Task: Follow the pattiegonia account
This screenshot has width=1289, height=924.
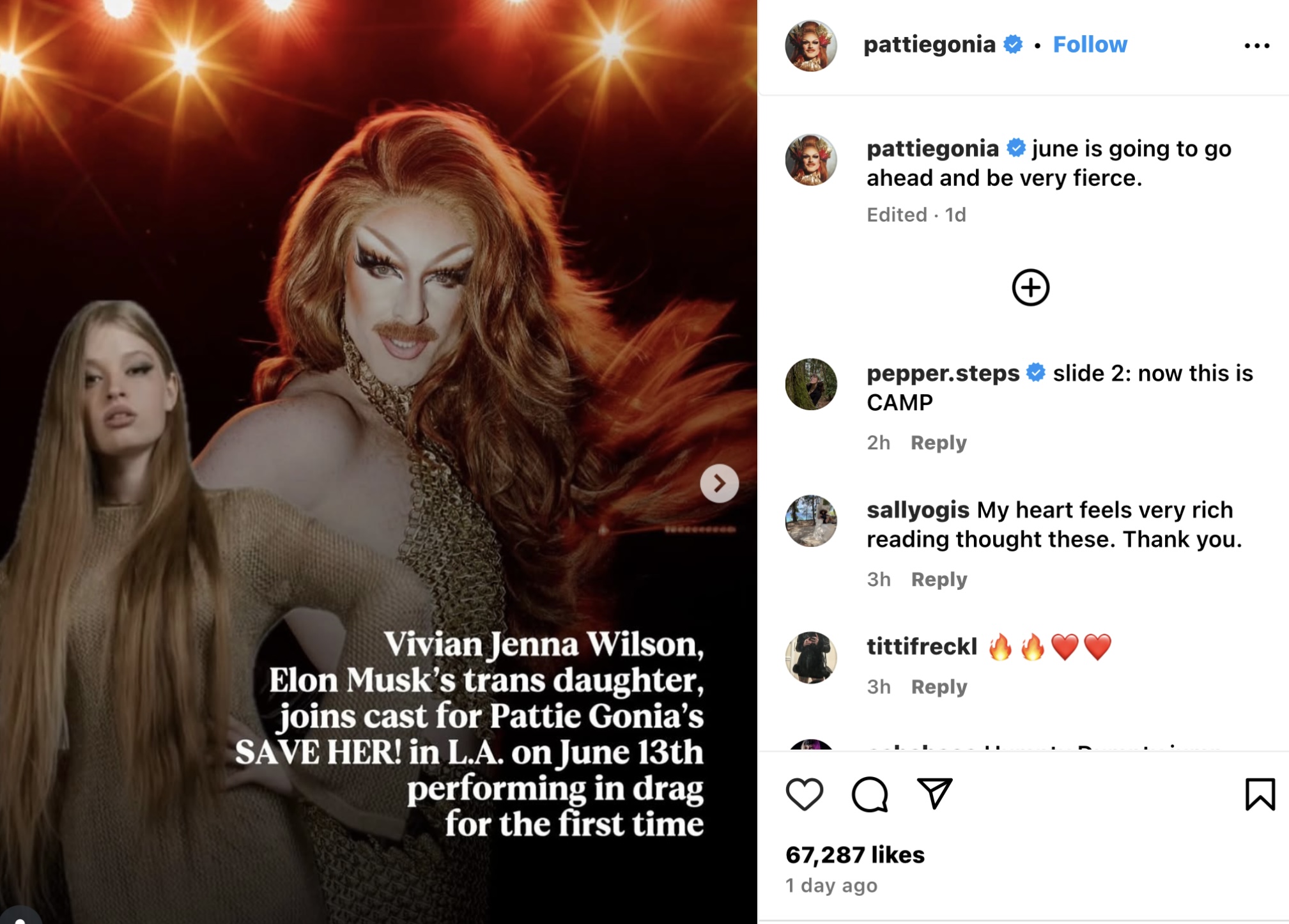Action: 1090,45
